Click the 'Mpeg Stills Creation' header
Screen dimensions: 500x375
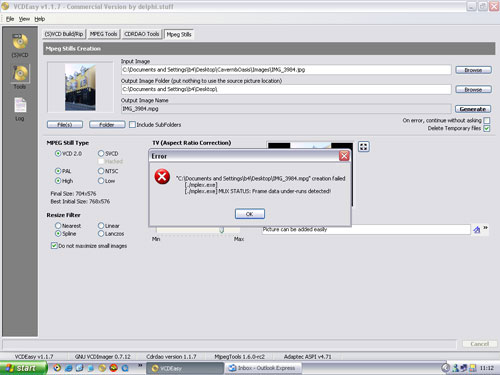pos(73,49)
